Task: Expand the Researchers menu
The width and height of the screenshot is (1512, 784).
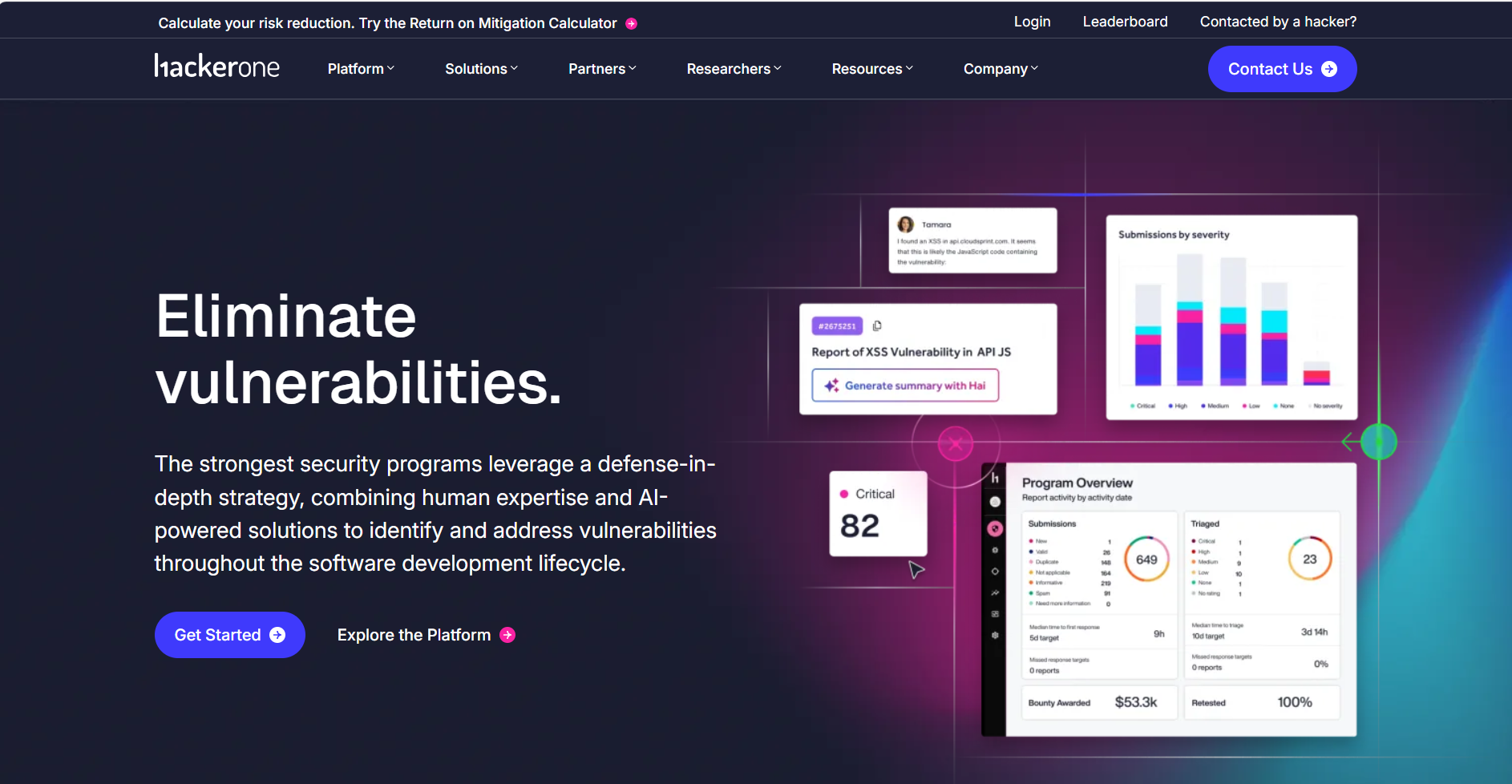Action: [x=734, y=69]
